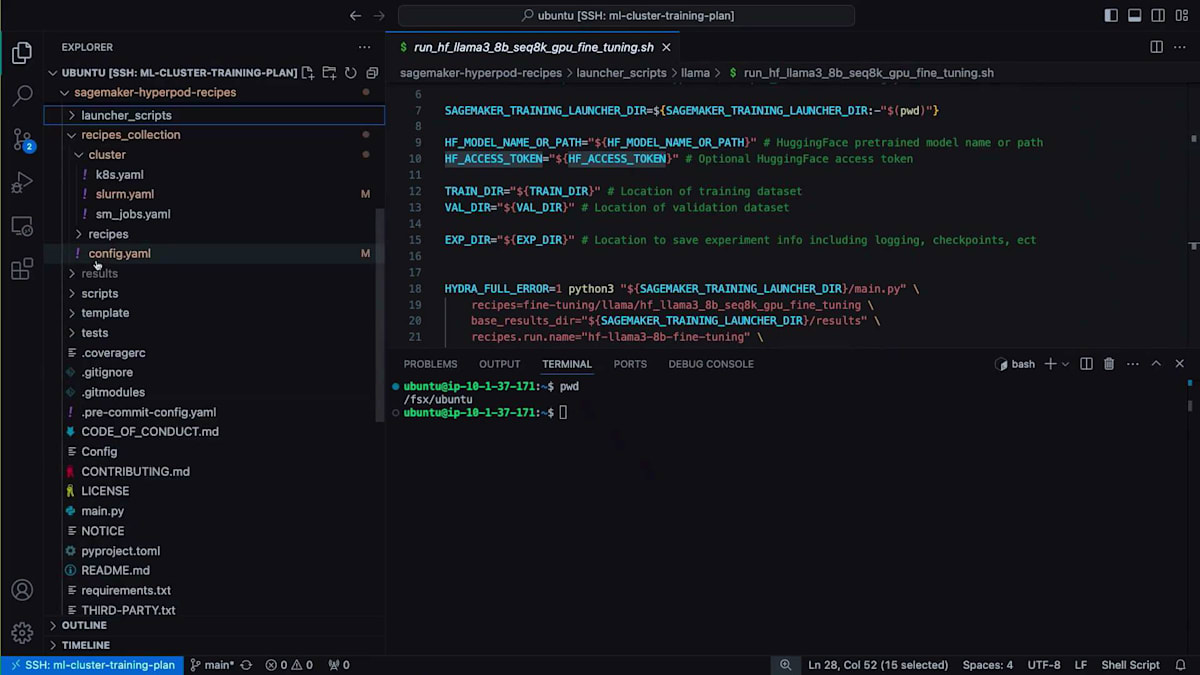Open the Search view in activity bar

[22, 96]
